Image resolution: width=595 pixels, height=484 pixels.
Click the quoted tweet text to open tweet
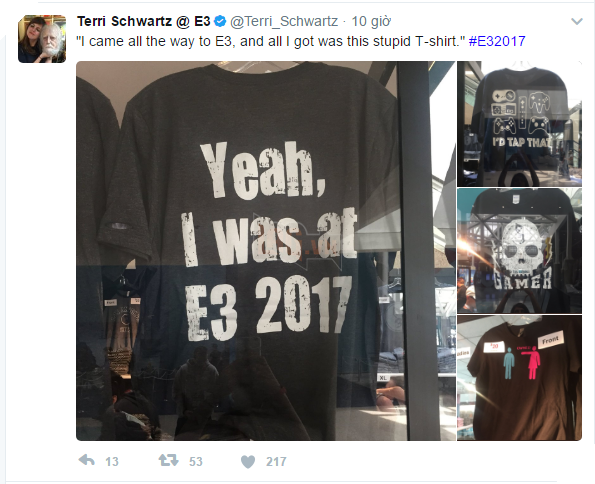pyautogui.click(x=271, y=41)
